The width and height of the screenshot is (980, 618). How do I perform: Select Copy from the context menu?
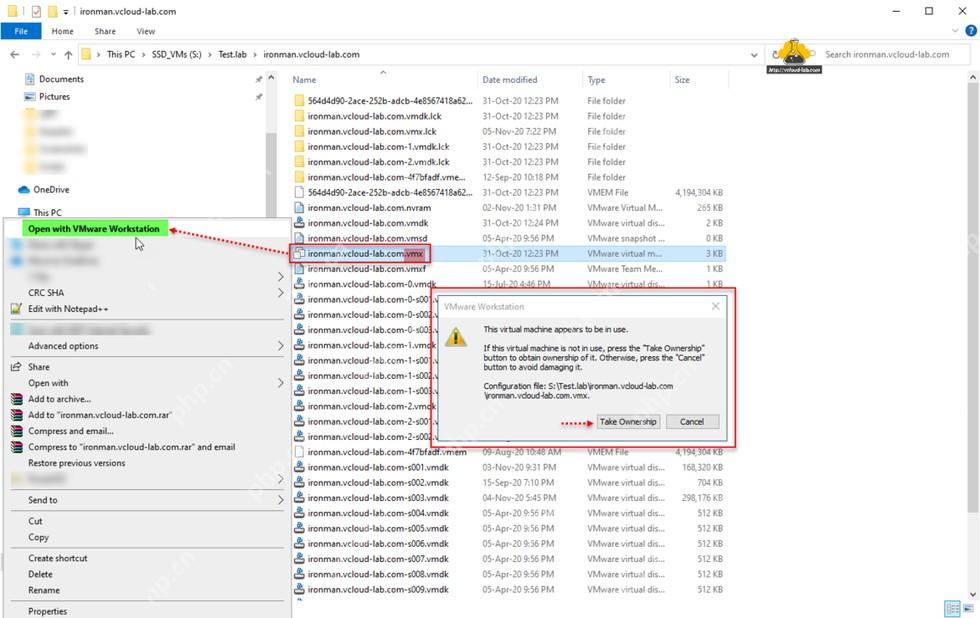38,537
